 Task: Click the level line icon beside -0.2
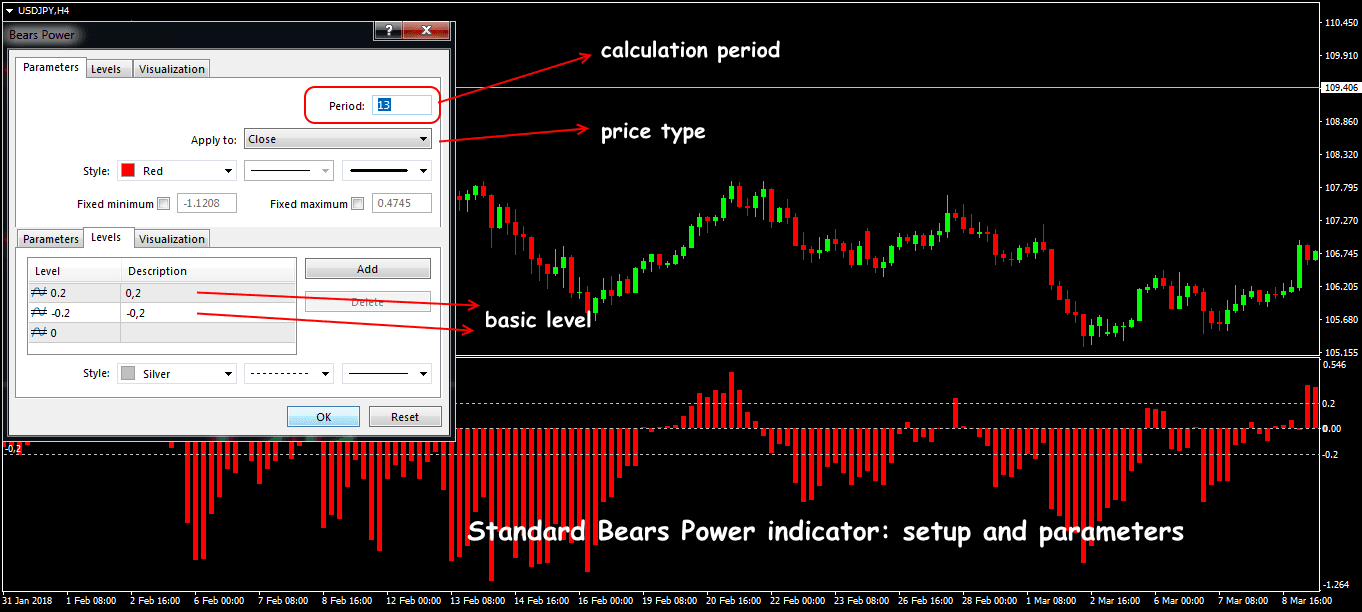(38, 311)
